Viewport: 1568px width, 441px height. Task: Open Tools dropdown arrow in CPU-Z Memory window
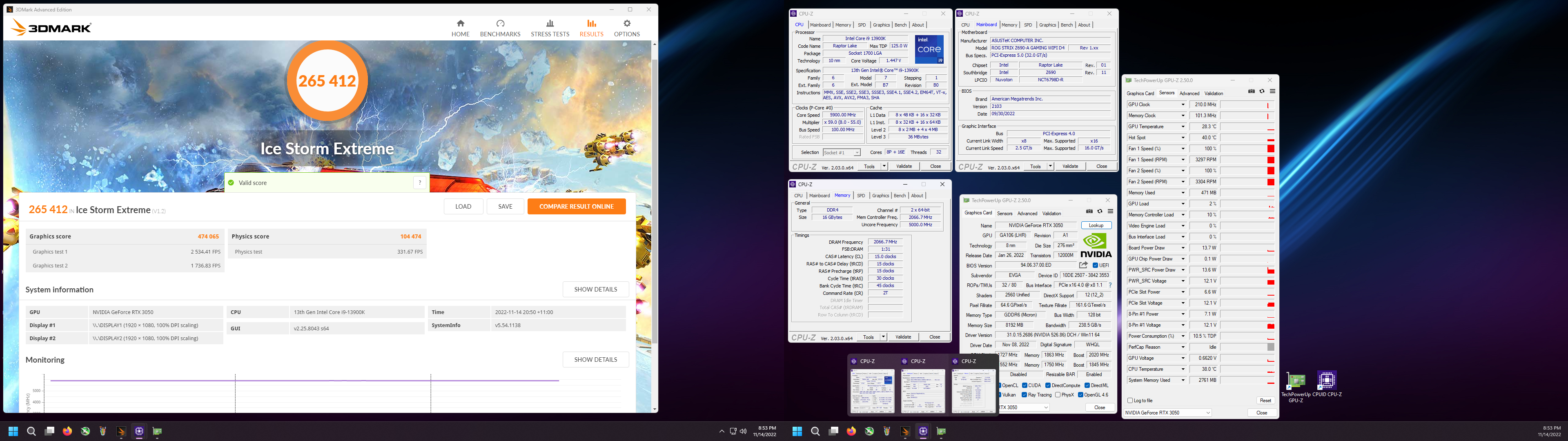882,337
